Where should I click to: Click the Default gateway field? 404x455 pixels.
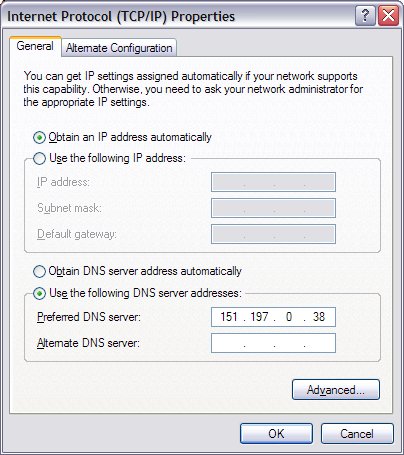[273, 234]
